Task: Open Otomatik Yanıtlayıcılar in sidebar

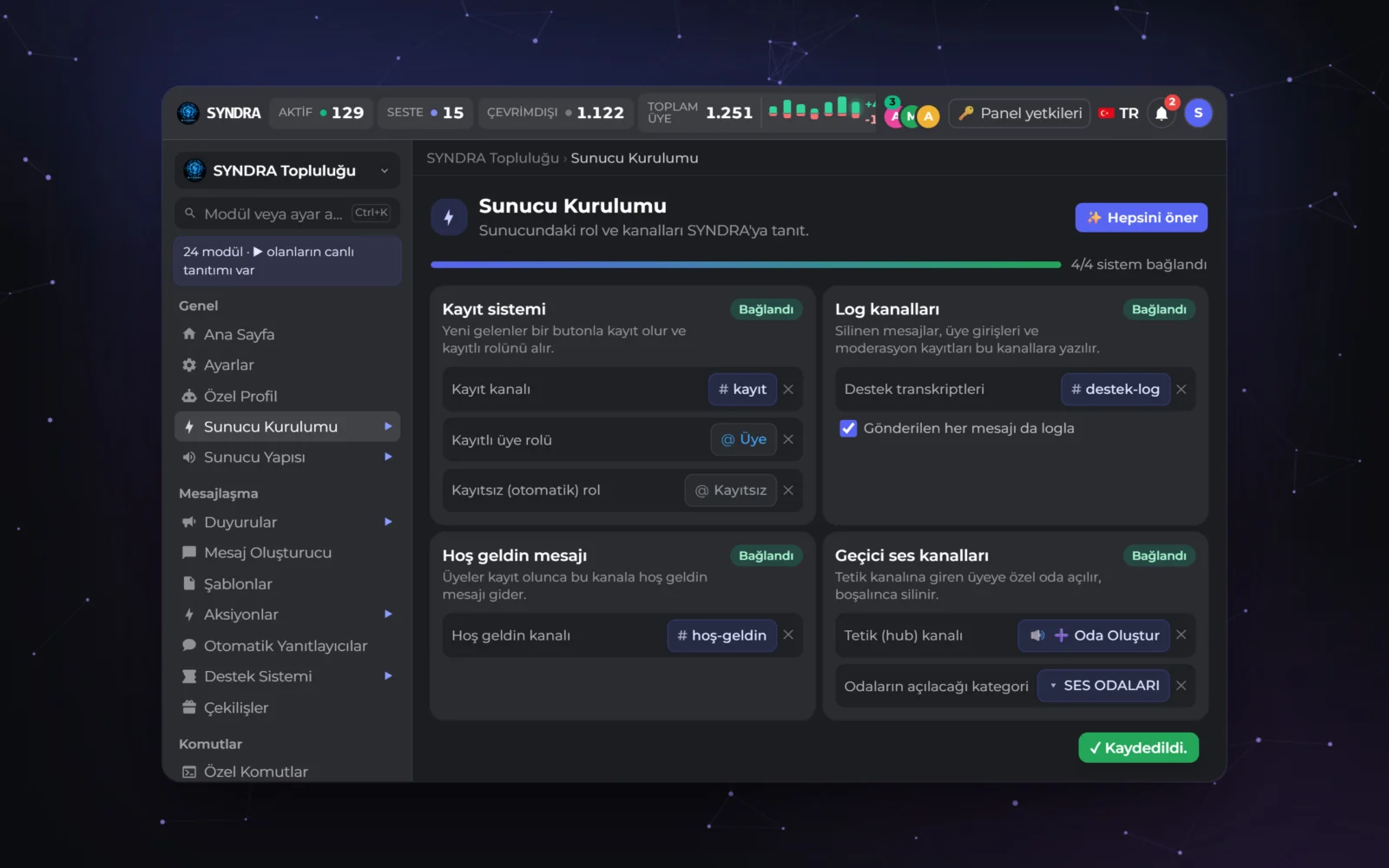Action: (x=286, y=645)
